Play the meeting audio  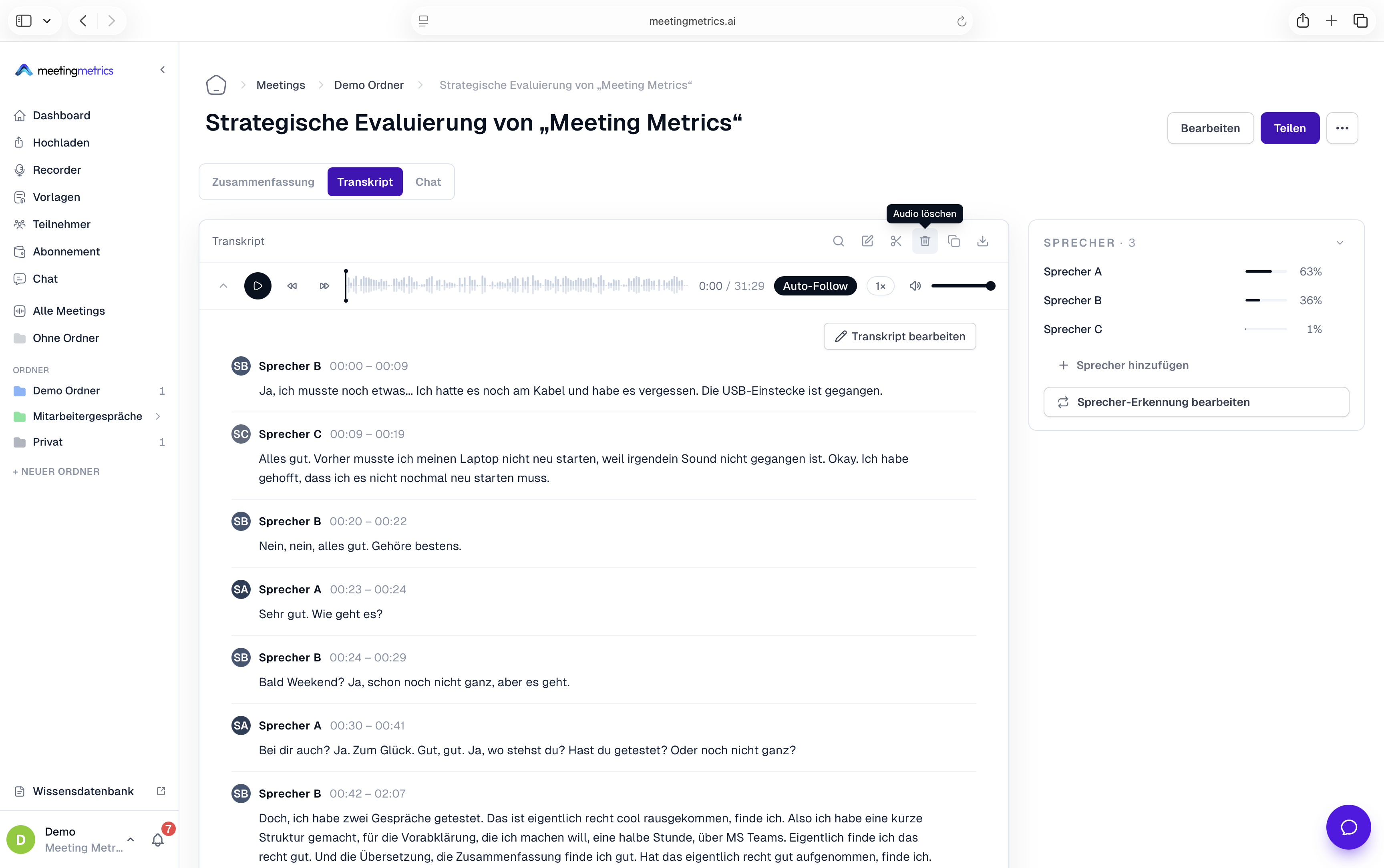click(258, 286)
